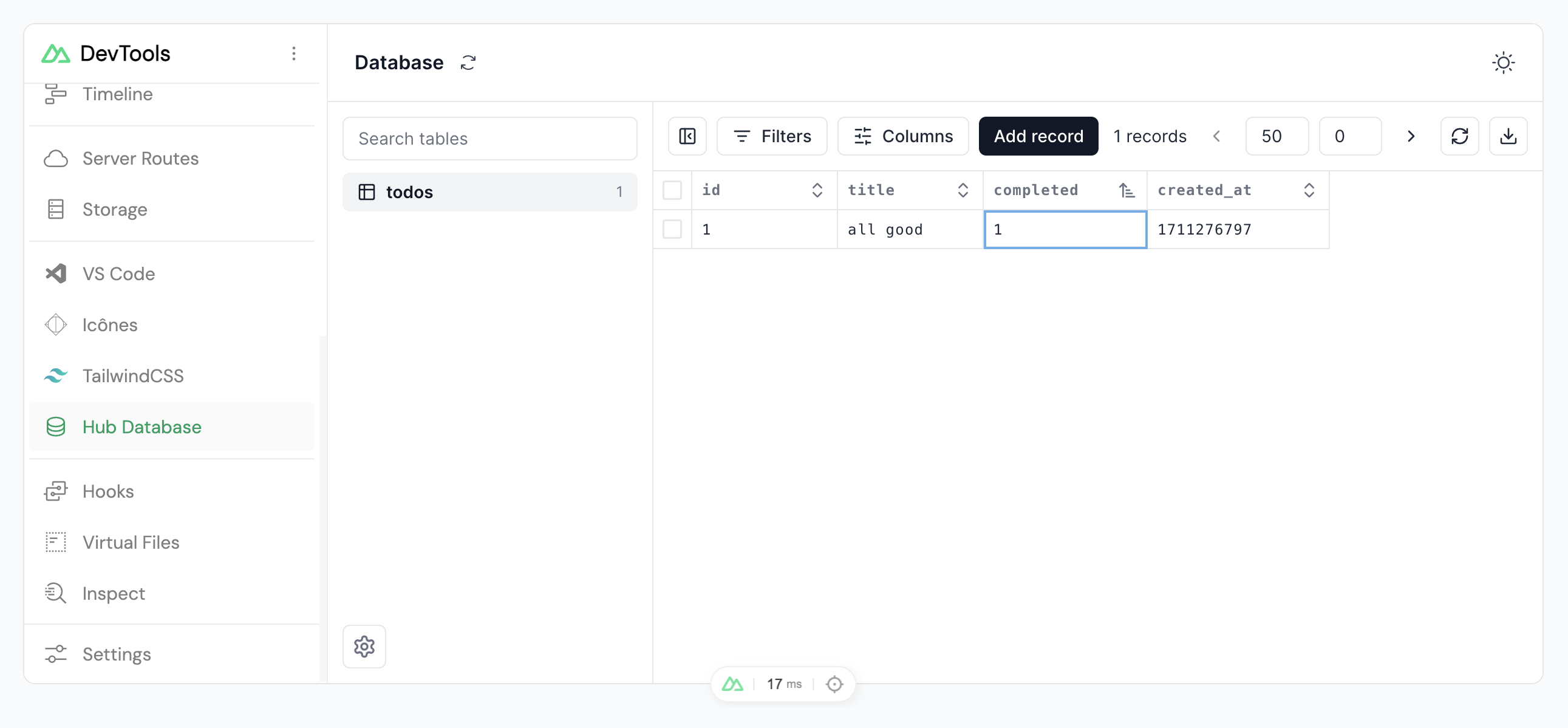Viewport: 1568px width, 728px height.
Task: Go to previous page of records
Action: click(x=1216, y=136)
